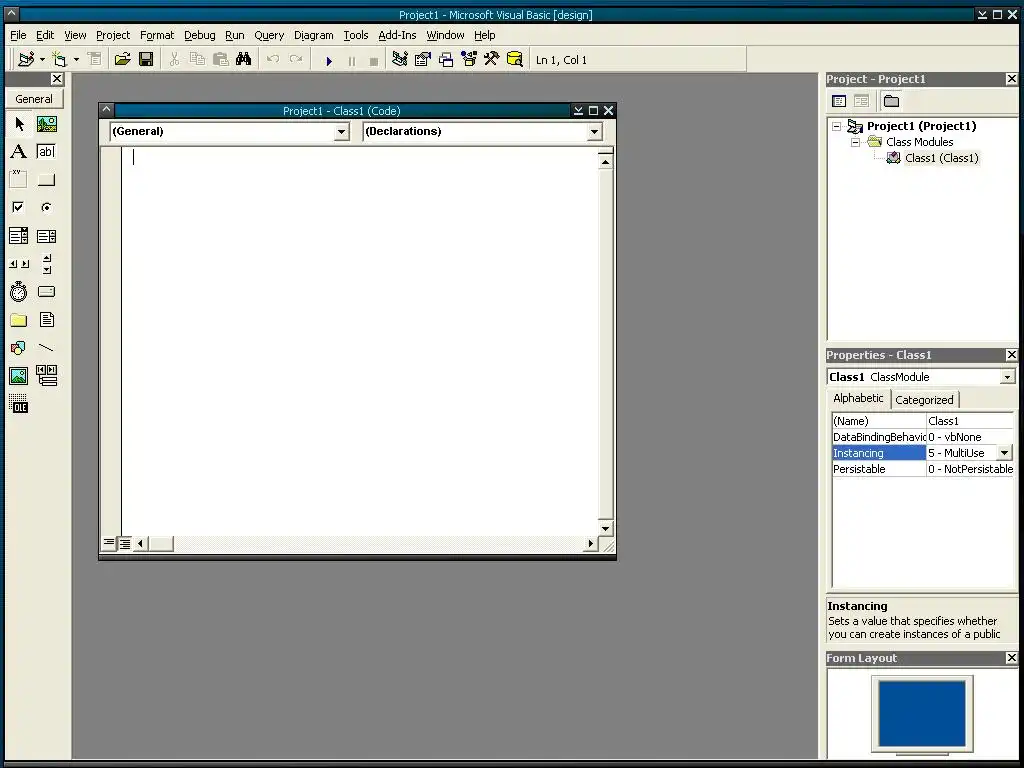
Task: Open the Class1 ClassModule object dropdown
Action: [x=1007, y=377]
